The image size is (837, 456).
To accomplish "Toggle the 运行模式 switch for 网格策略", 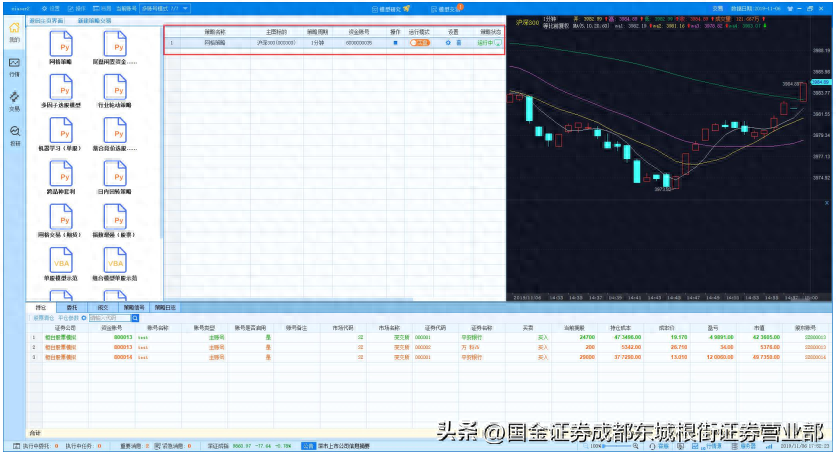I will pyautogui.click(x=420, y=43).
